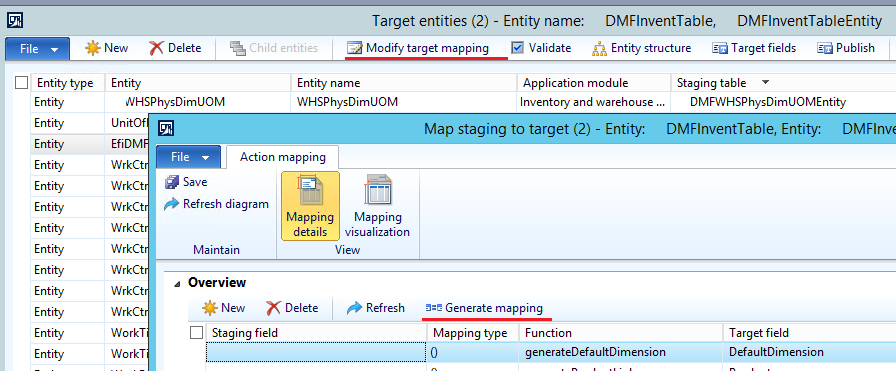Sort by Staging field column header
The width and height of the screenshot is (896, 371).
point(316,333)
